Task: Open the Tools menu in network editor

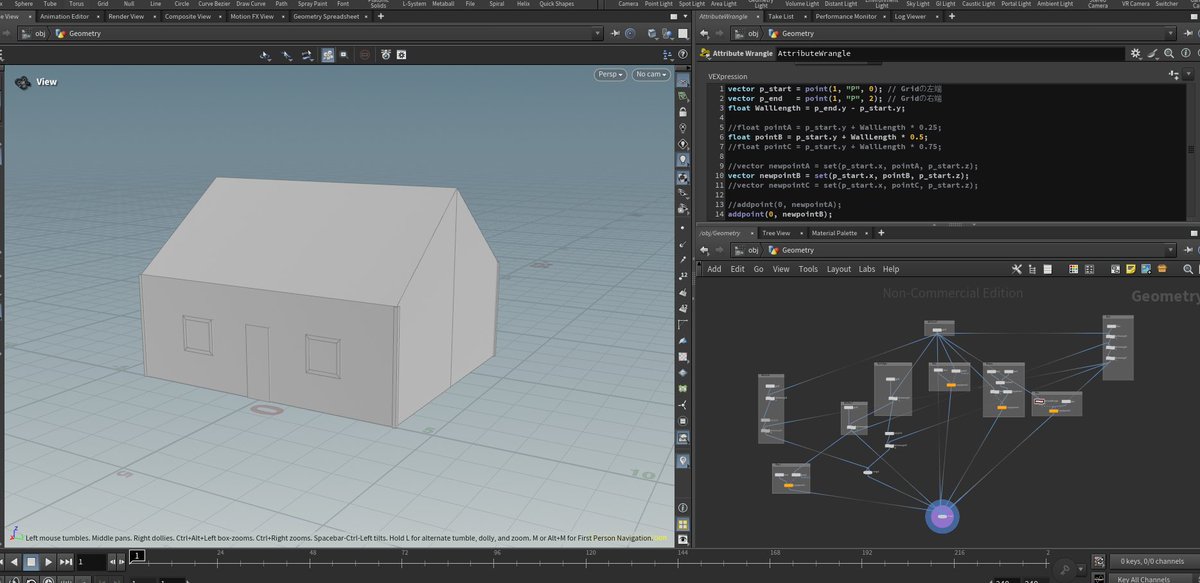Action: pos(808,269)
